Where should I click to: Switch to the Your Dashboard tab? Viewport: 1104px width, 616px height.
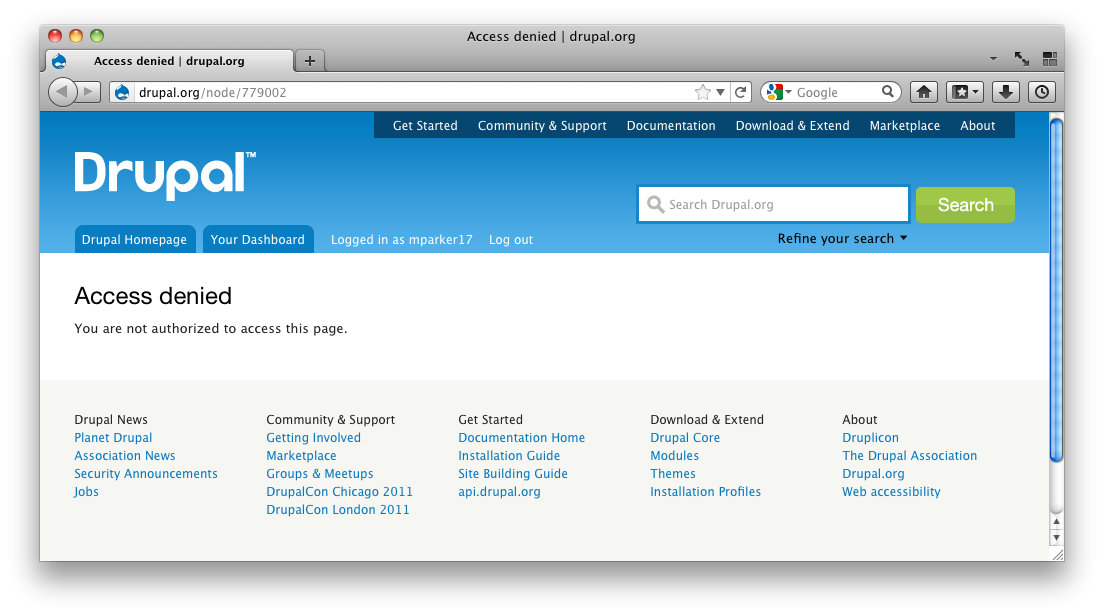(258, 239)
